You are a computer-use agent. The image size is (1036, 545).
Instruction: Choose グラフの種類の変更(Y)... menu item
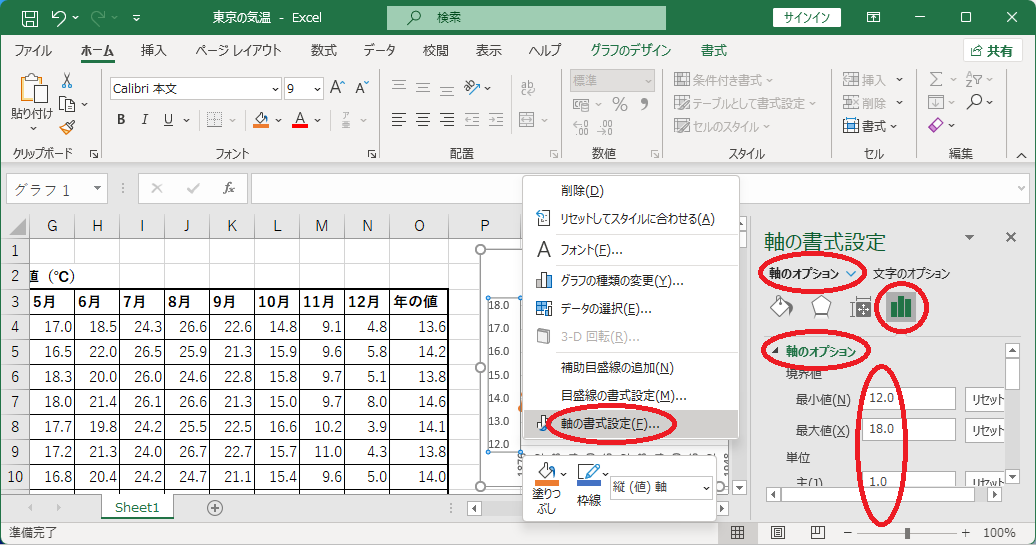[630, 281]
